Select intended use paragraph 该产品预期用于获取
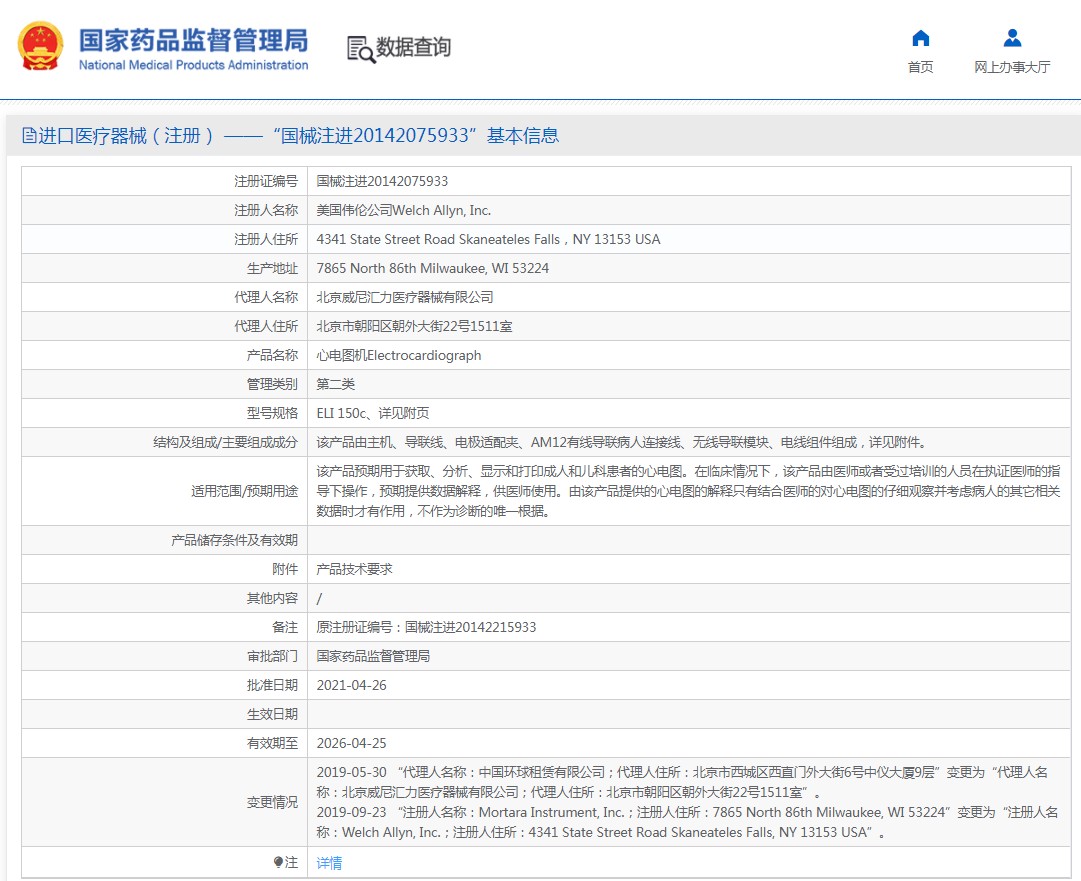 tap(688, 491)
